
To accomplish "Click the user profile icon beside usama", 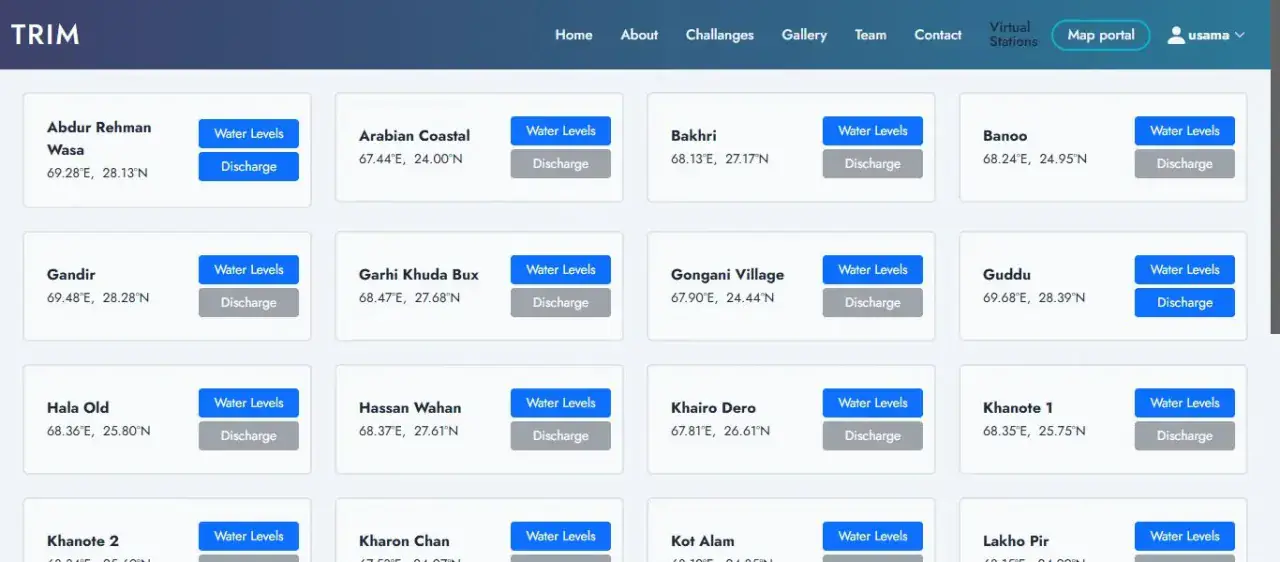I will click(x=1176, y=35).
